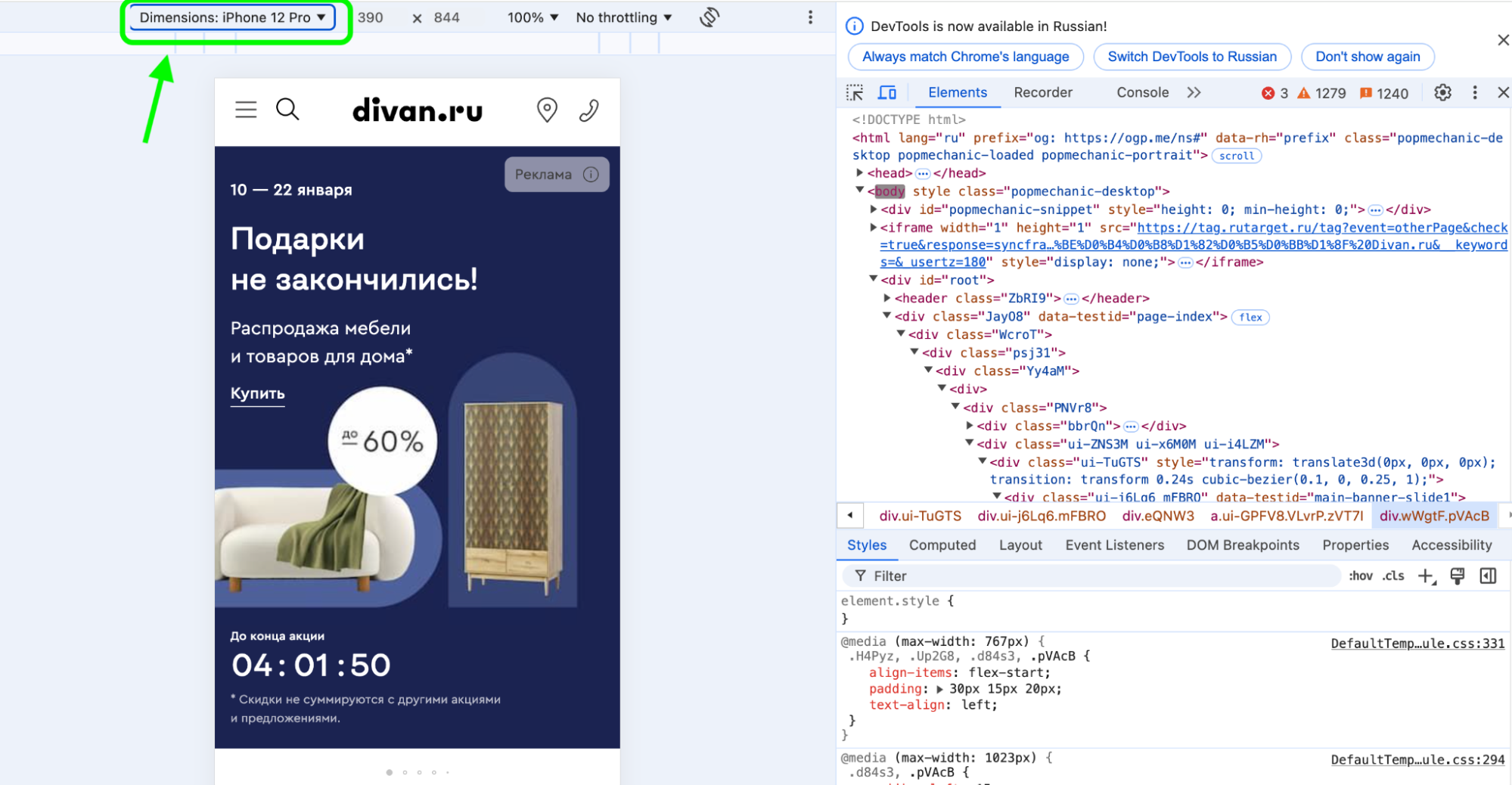The width and height of the screenshot is (1512, 785).
Task: Open the No throttling dropdown
Action: tap(624, 17)
